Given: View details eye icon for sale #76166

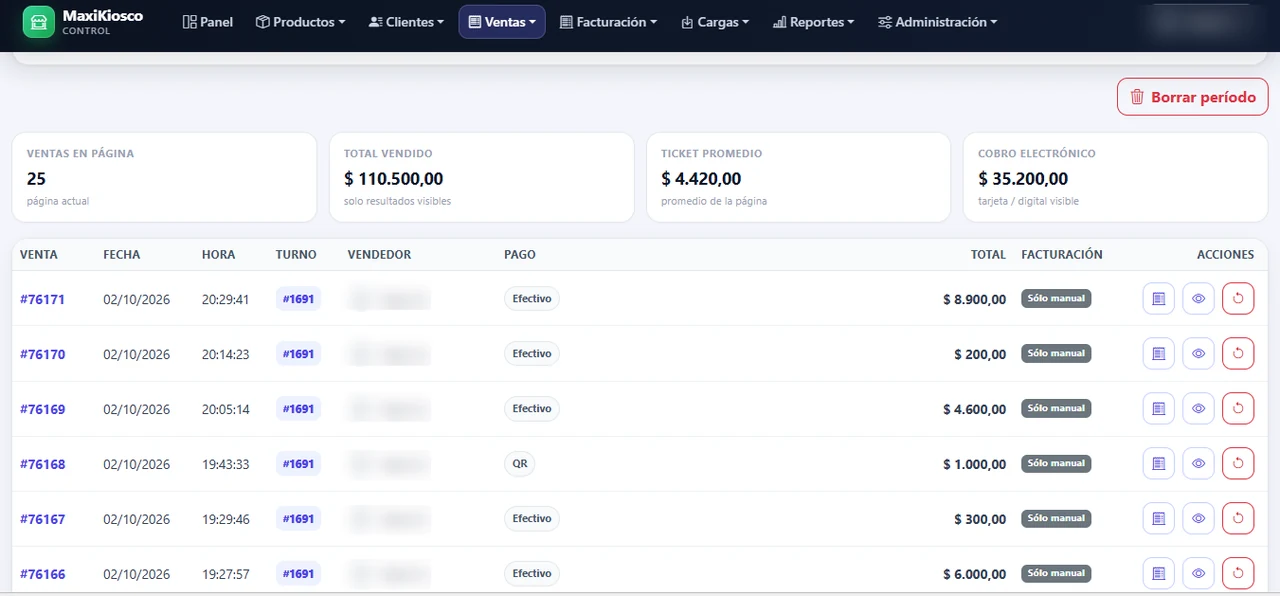Looking at the screenshot, I should tap(1198, 573).
